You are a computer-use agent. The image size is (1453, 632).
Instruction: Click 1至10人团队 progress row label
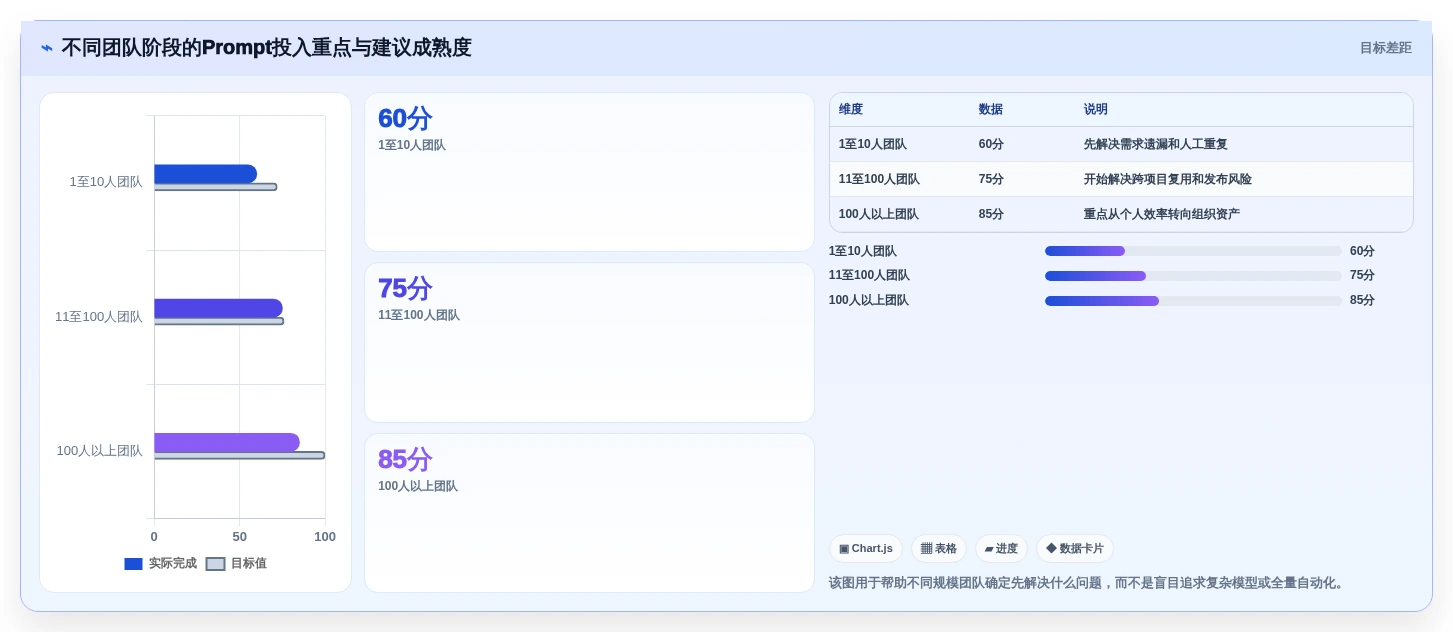click(863, 251)
